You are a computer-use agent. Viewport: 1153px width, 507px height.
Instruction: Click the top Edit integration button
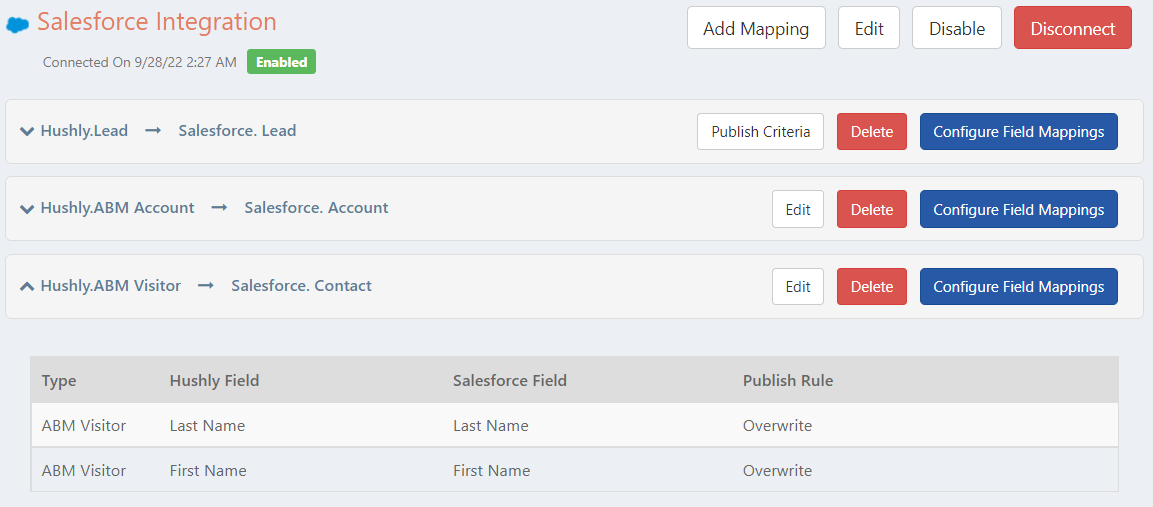tap(868, 28)
